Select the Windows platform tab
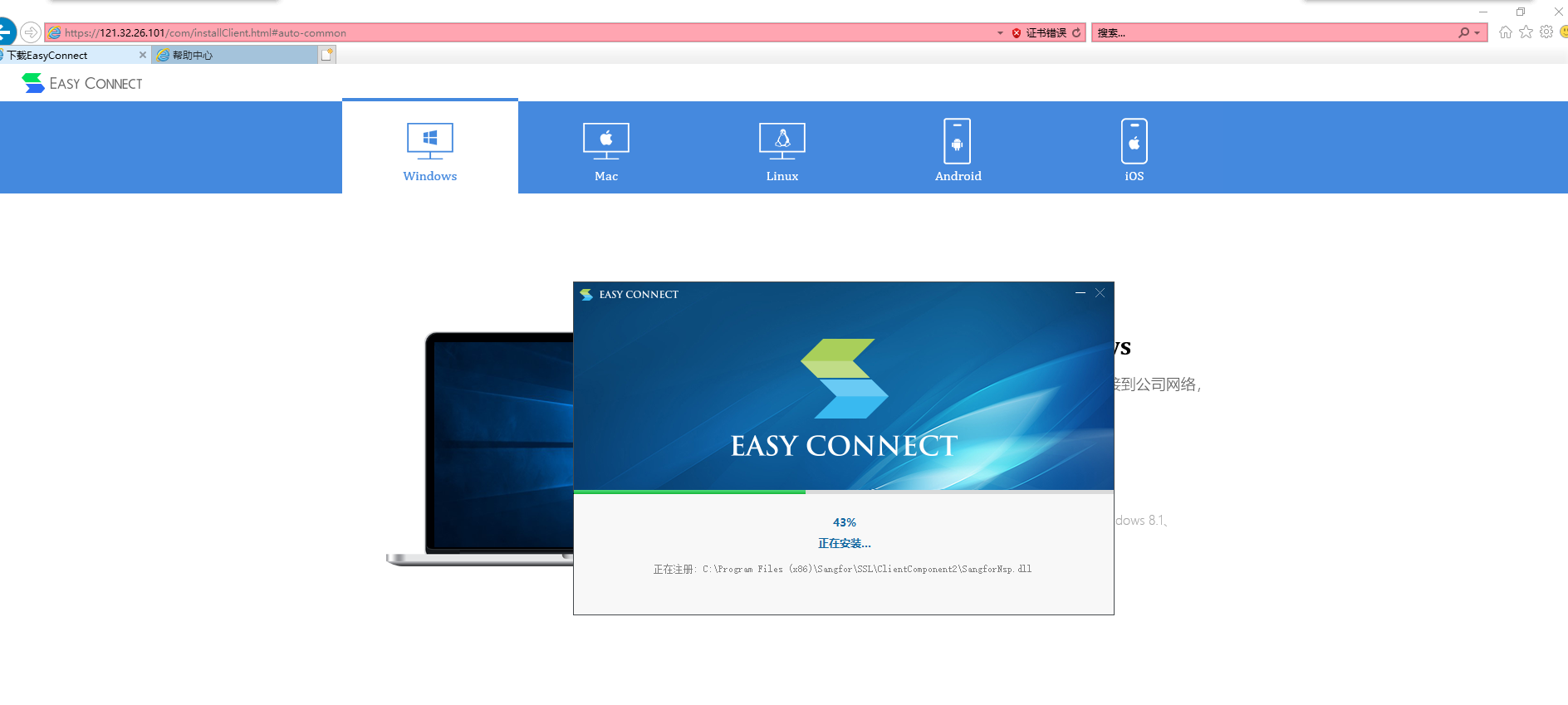 tap(430, 147)
